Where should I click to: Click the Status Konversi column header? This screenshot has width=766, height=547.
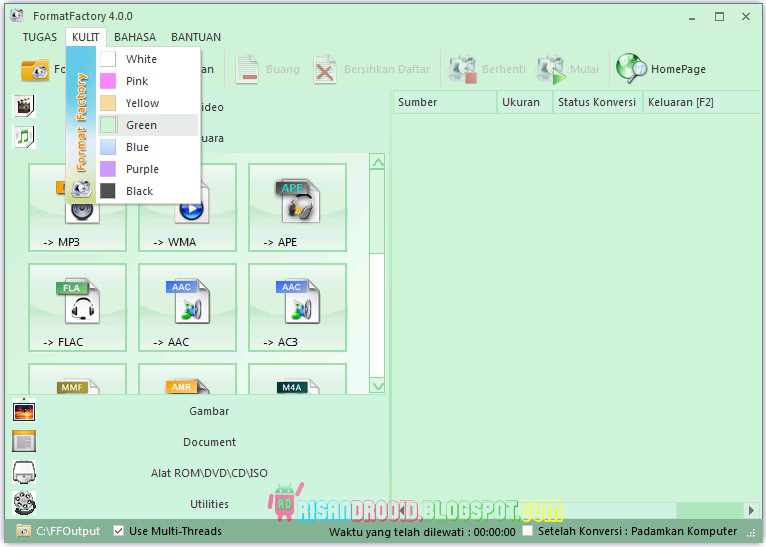coord(597,102)
